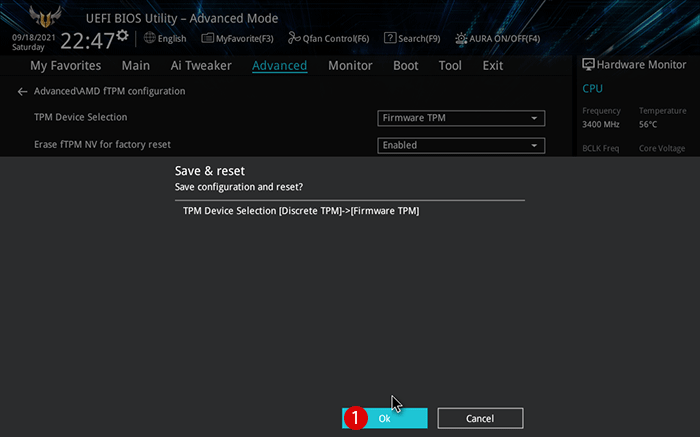Click the TPM Device Selection change line
Viewport: 700px width, 437px height.
point(301,211)
